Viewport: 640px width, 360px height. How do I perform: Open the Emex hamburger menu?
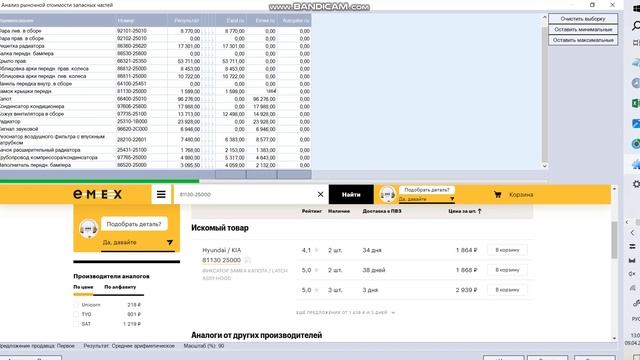161,194
